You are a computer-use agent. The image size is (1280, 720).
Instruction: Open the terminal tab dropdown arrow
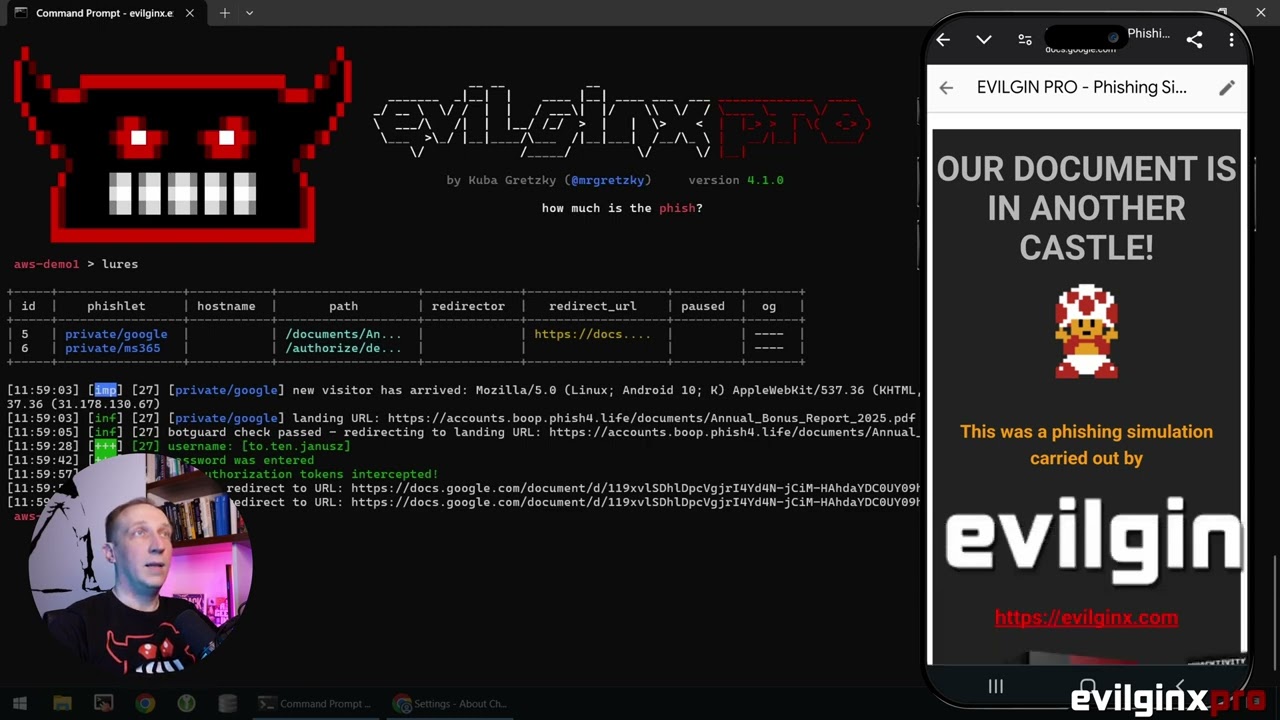click(249, 13)
